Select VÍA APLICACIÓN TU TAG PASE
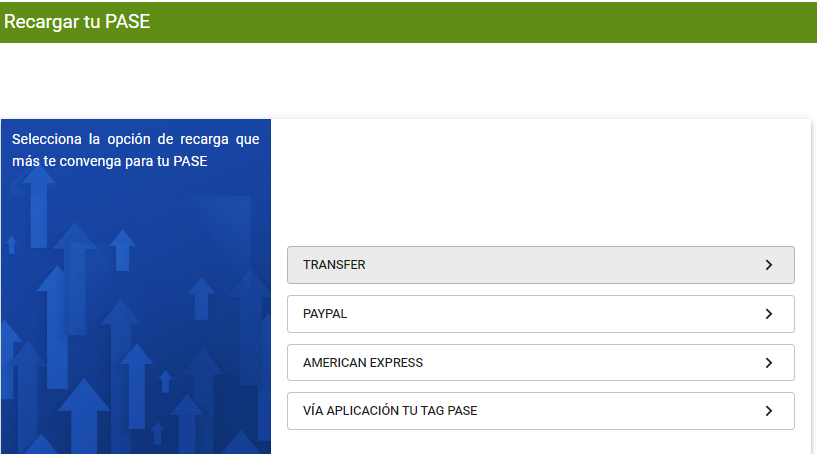 pyautogui.click(x=540, y=411)
